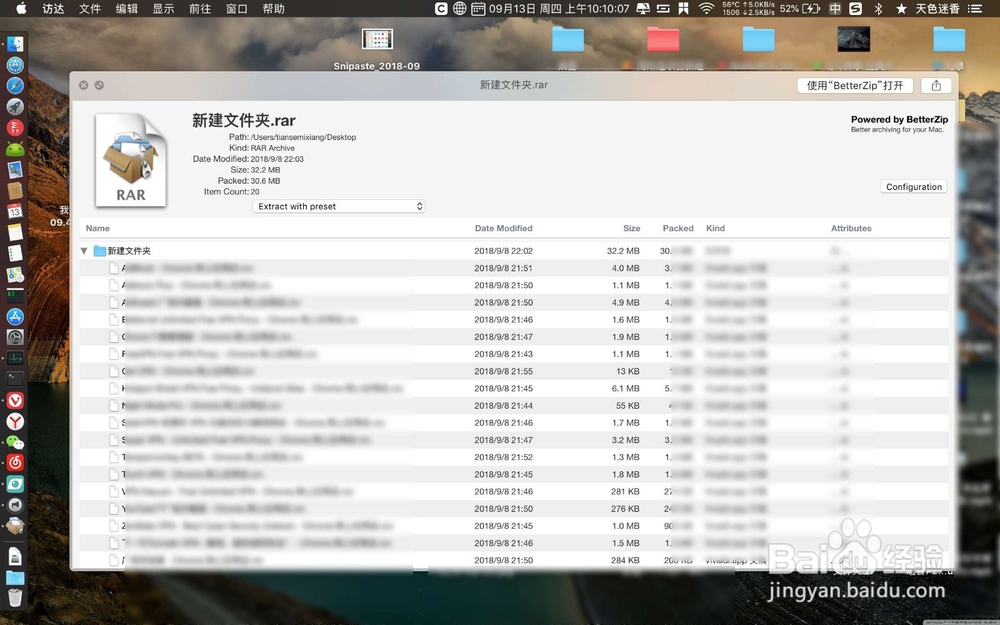Select the file row sized 6.1 MB

[514, 388]
